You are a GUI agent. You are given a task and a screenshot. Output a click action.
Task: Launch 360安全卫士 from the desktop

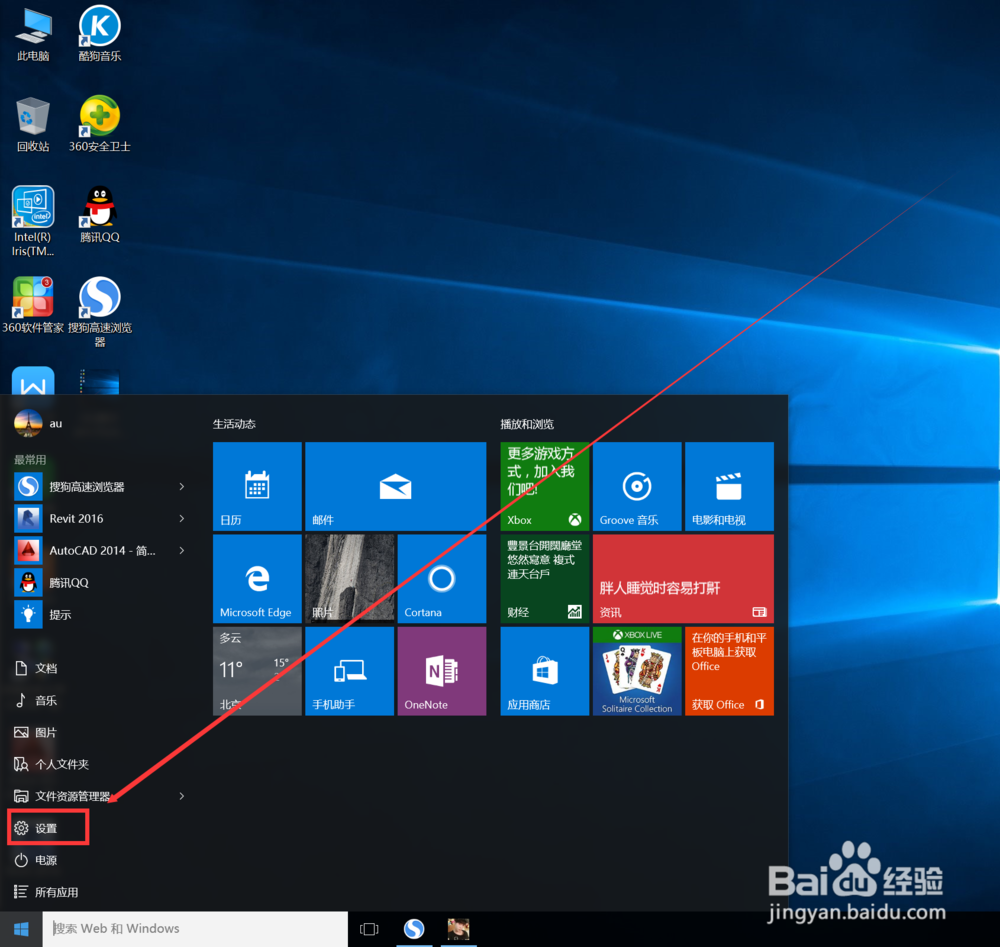click(99, 124)
